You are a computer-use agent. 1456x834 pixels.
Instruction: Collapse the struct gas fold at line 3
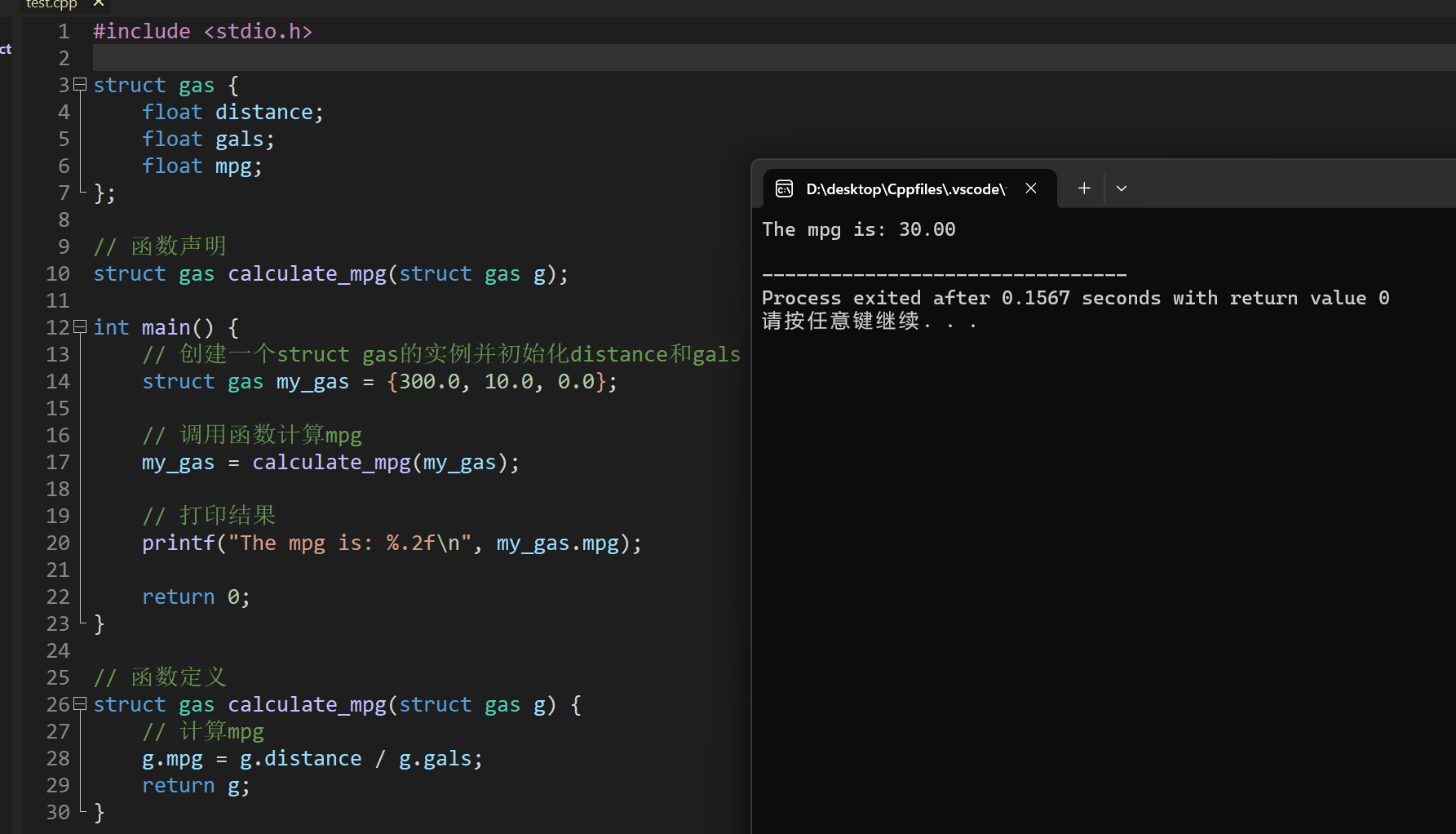click(80, 84)
